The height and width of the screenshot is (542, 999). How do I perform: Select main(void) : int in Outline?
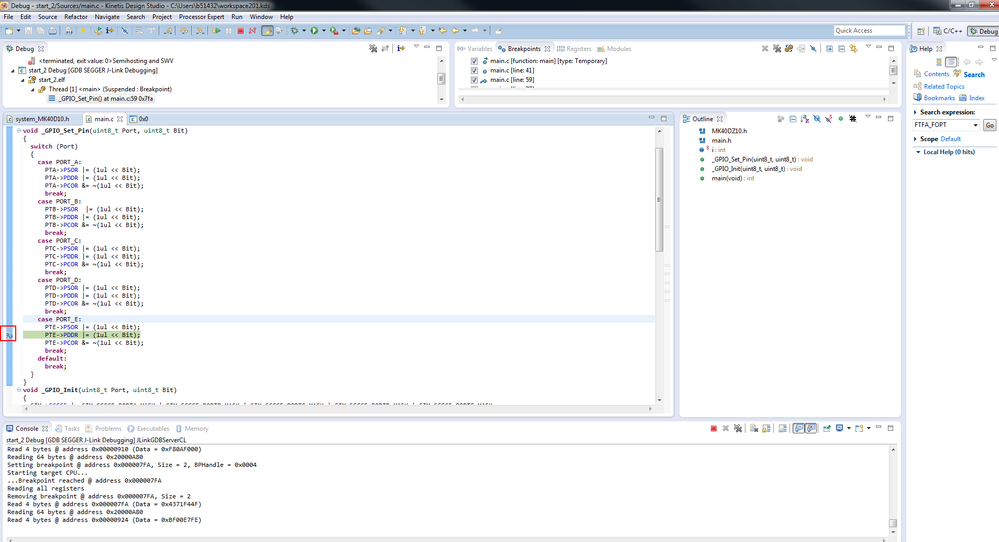733,178
